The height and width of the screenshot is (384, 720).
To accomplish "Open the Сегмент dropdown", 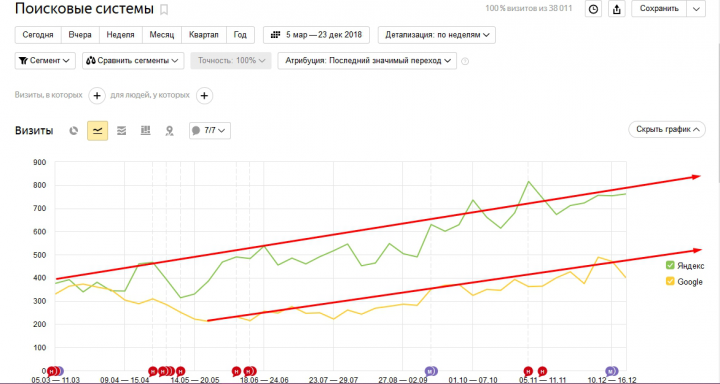I will click(45, 61).
